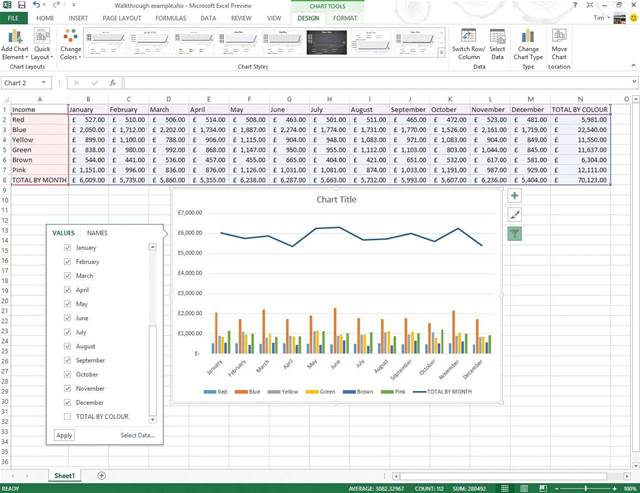
Task: Open the Chart Elements plus button
Action: (x=514, y=197)
